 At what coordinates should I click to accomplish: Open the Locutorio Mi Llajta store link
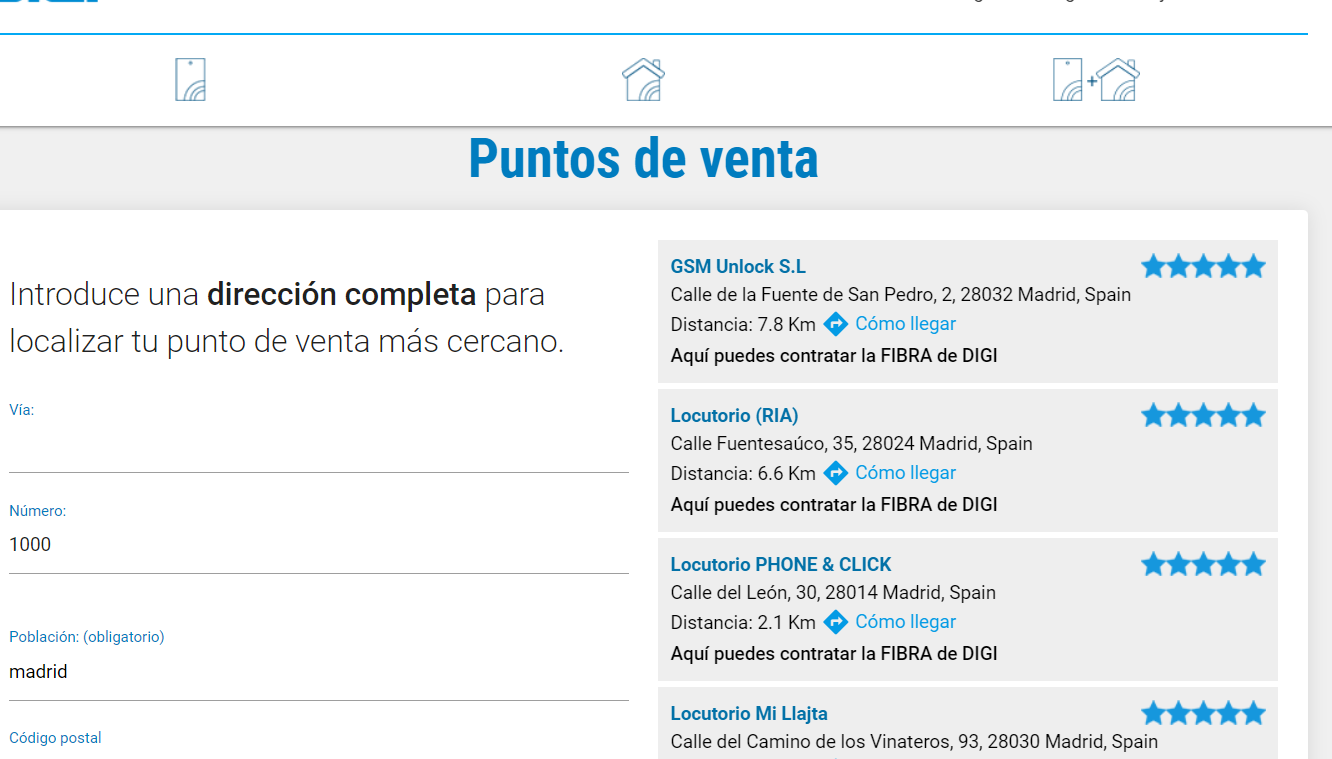click(x=749, y=714)
